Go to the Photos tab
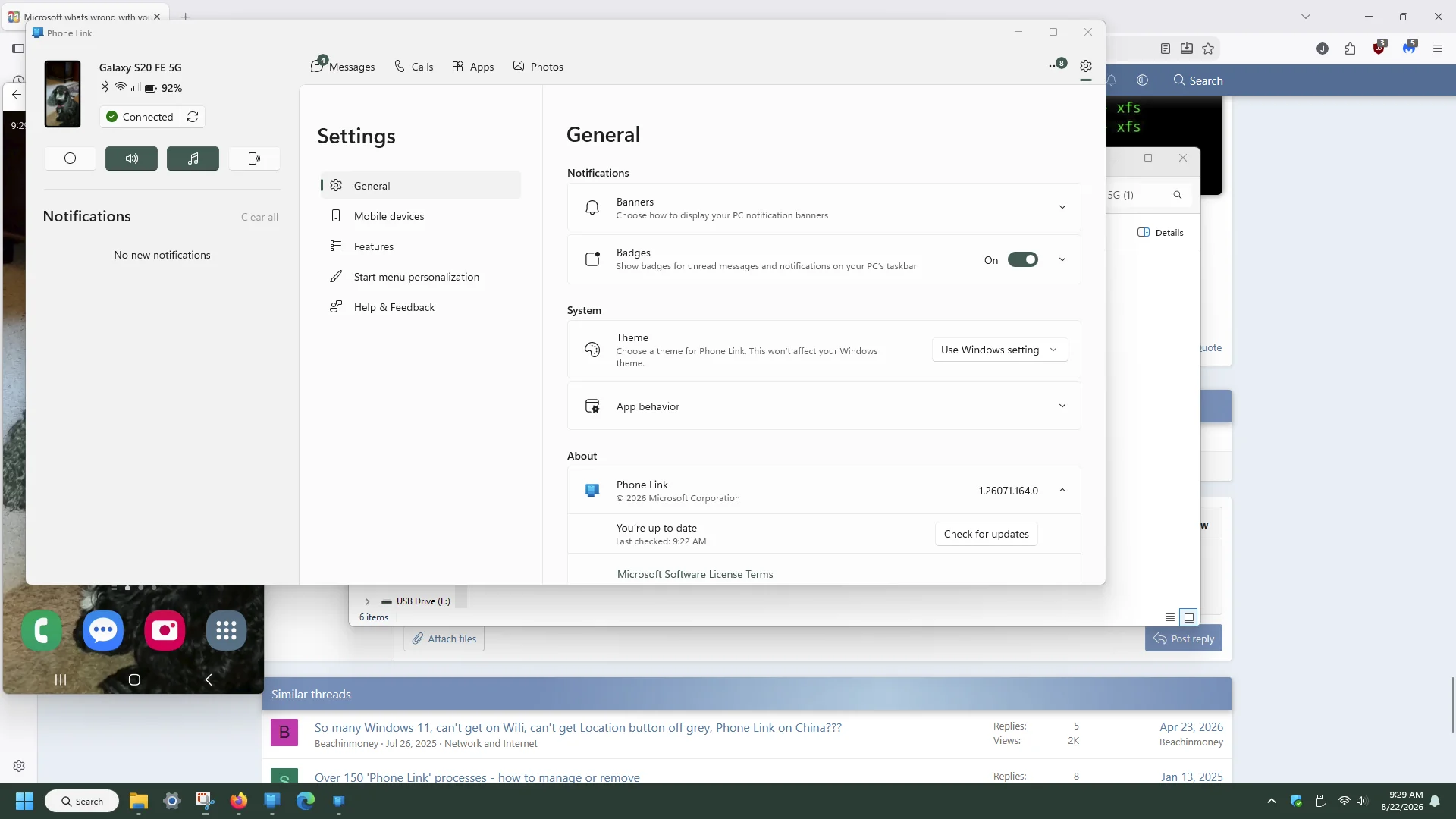The width and height of the screenshot is (1456, 819). (x=538, y=67)
